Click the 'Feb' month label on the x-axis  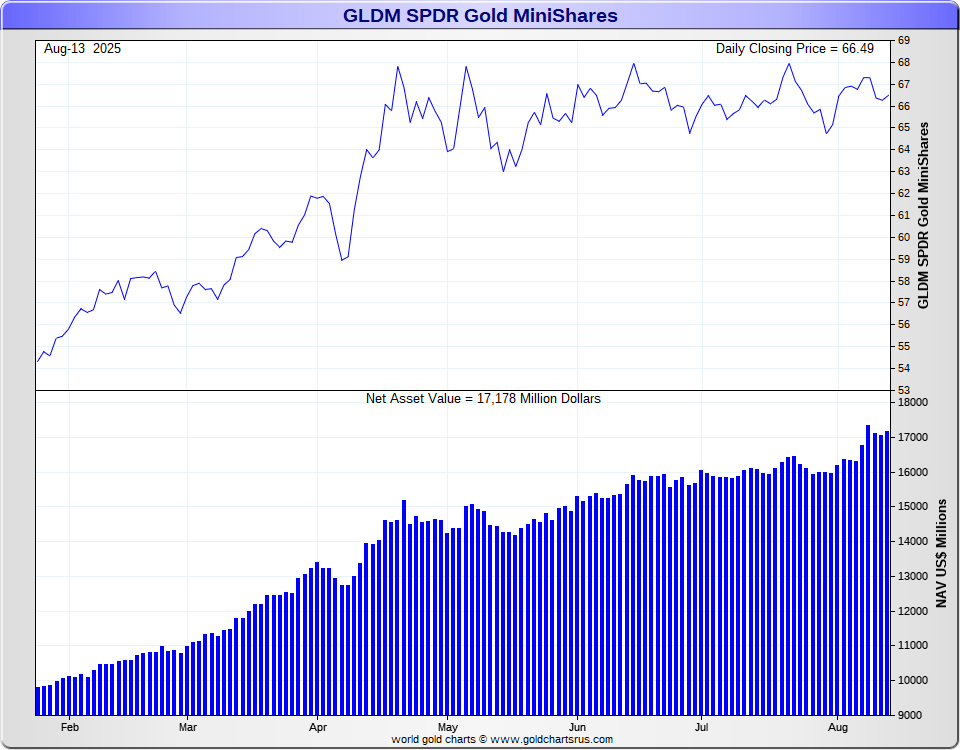(70, 727)
